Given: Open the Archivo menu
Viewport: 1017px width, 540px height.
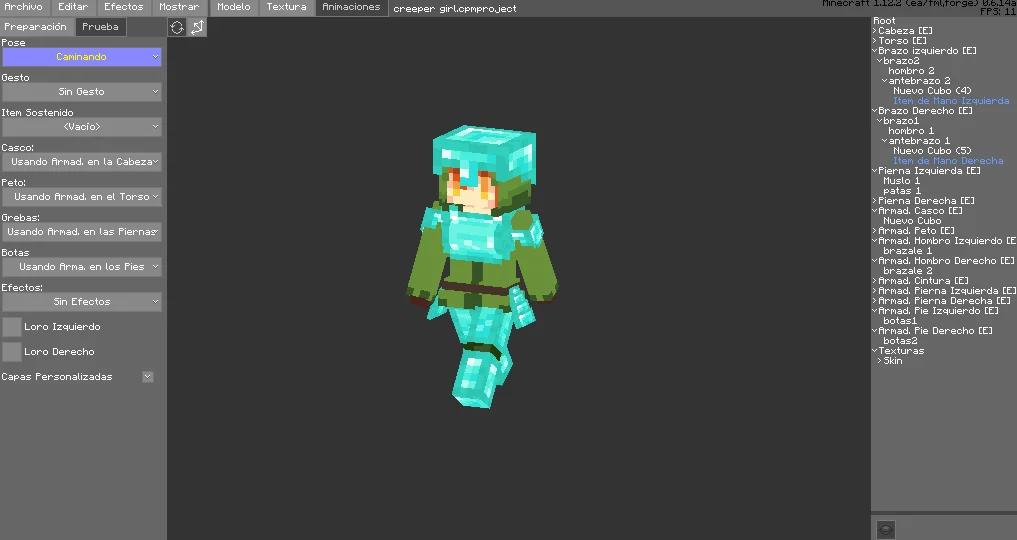Looking at the screenshot, I should coord(23,7).
